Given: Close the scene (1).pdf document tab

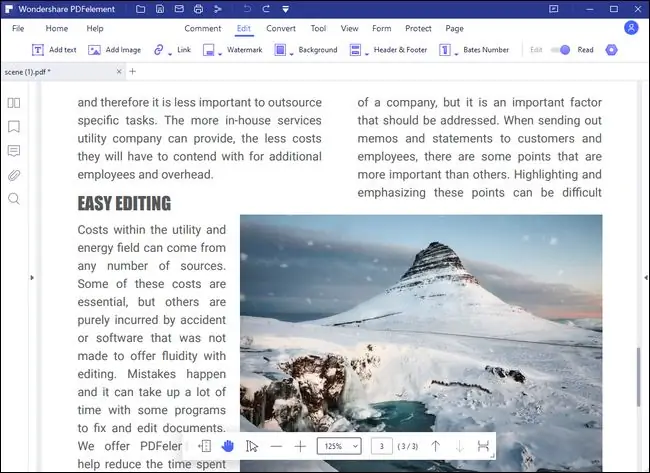Looking at the screenshot, I should coord(120,71).
